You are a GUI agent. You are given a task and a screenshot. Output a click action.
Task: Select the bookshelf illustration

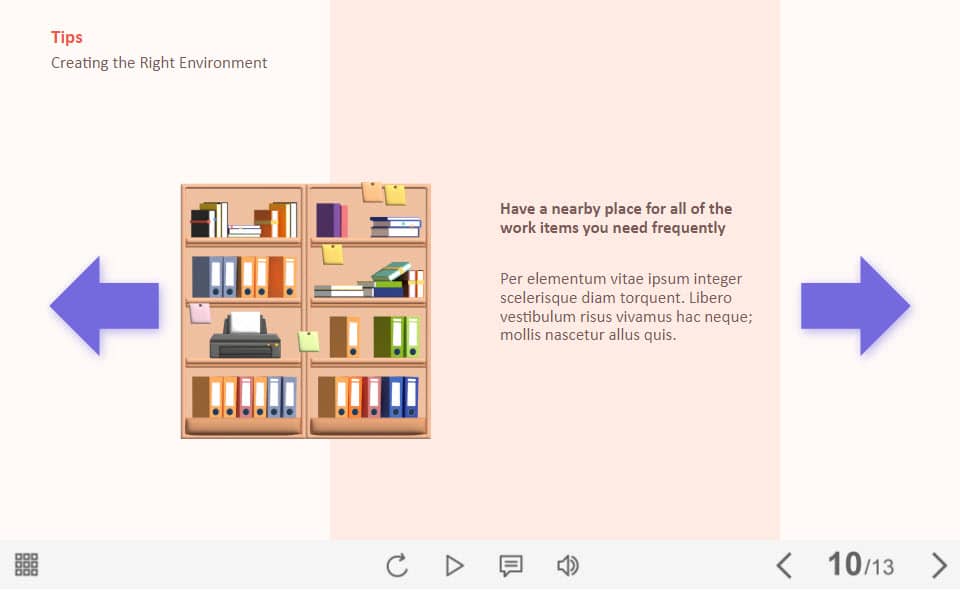point(305,311)
